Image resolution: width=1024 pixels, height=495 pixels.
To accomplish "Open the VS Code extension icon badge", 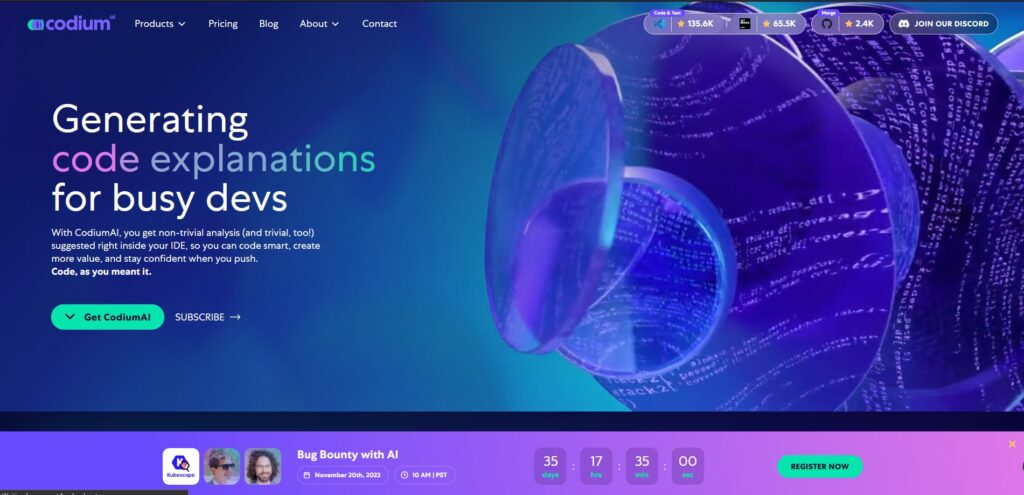I will click(x=659, y=24).
